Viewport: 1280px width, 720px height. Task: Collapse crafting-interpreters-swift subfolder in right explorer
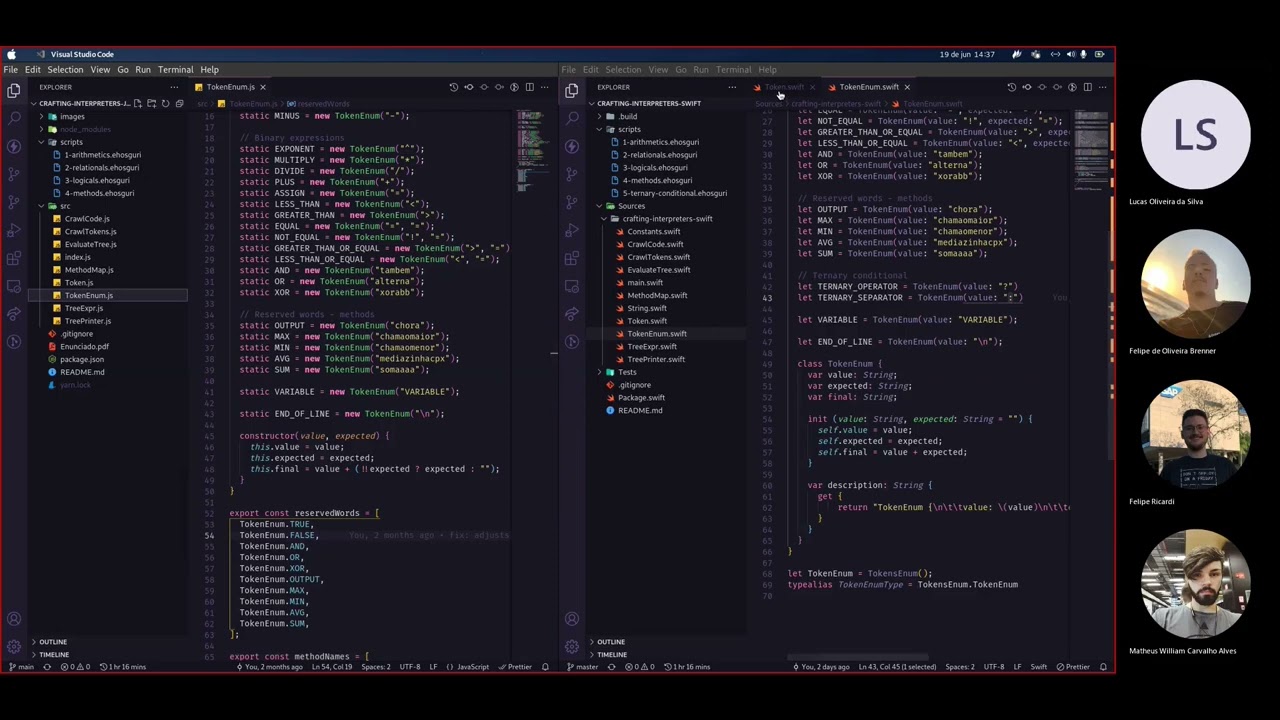point(667,219)
